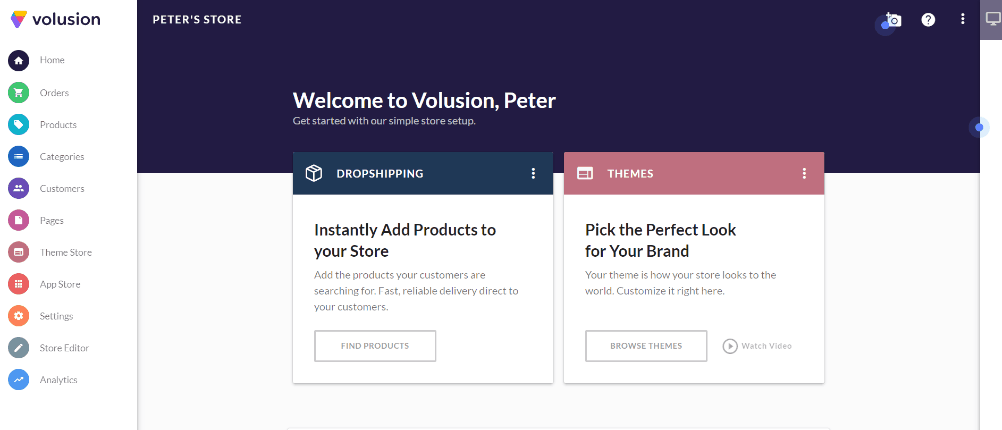Image resolution: width=1002 pixels, height=430 pixels.
Task: Expand the Dropshipping card options menu
Action: [534, 174]
